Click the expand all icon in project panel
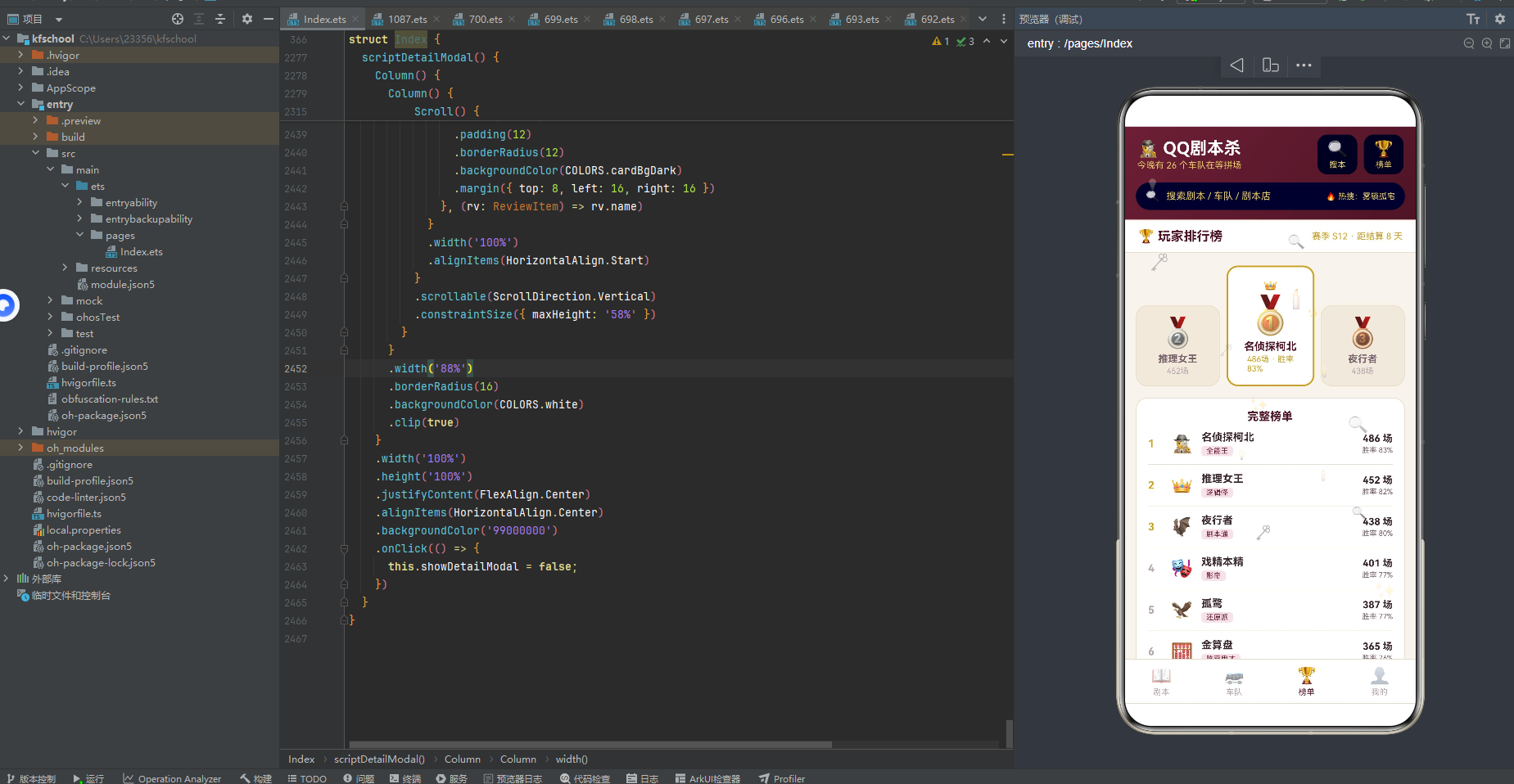 (199, 19)
